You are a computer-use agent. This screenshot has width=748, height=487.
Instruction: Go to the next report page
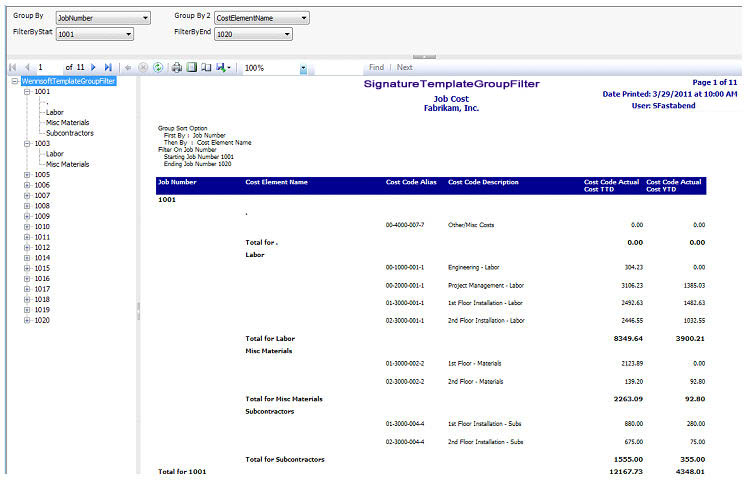click(93, 68)
